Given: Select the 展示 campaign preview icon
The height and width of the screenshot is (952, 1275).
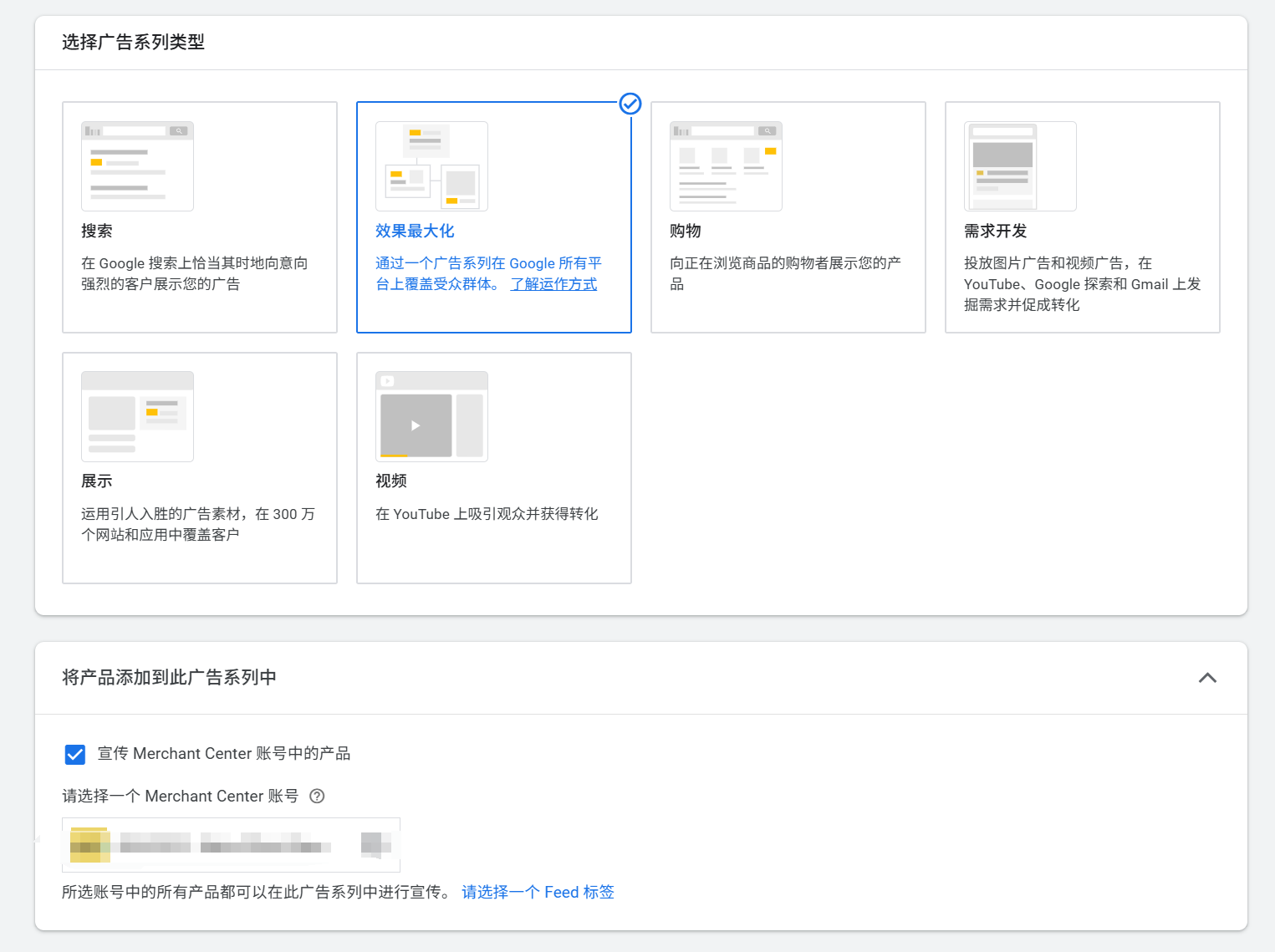Looking at the screenshot, I should 137,415.
